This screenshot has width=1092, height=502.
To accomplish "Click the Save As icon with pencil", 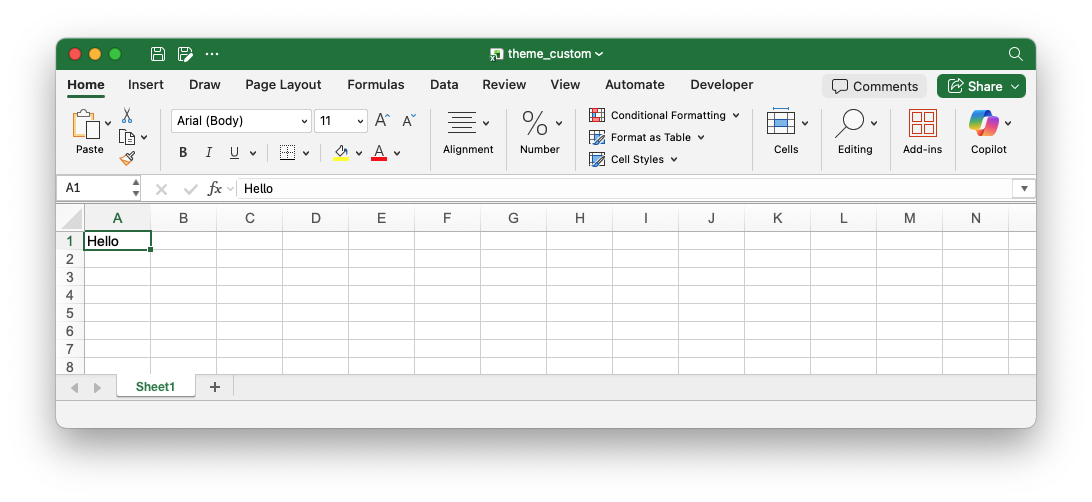I will (185, 54).
